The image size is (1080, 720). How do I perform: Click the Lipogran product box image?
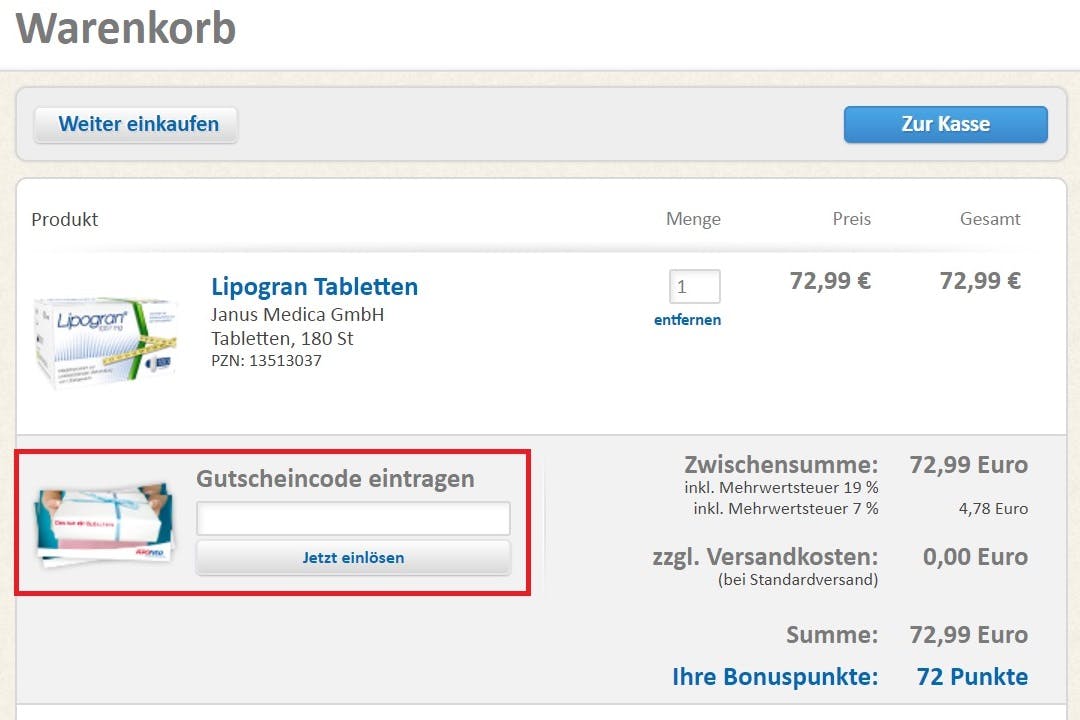(x=106, y=340)
